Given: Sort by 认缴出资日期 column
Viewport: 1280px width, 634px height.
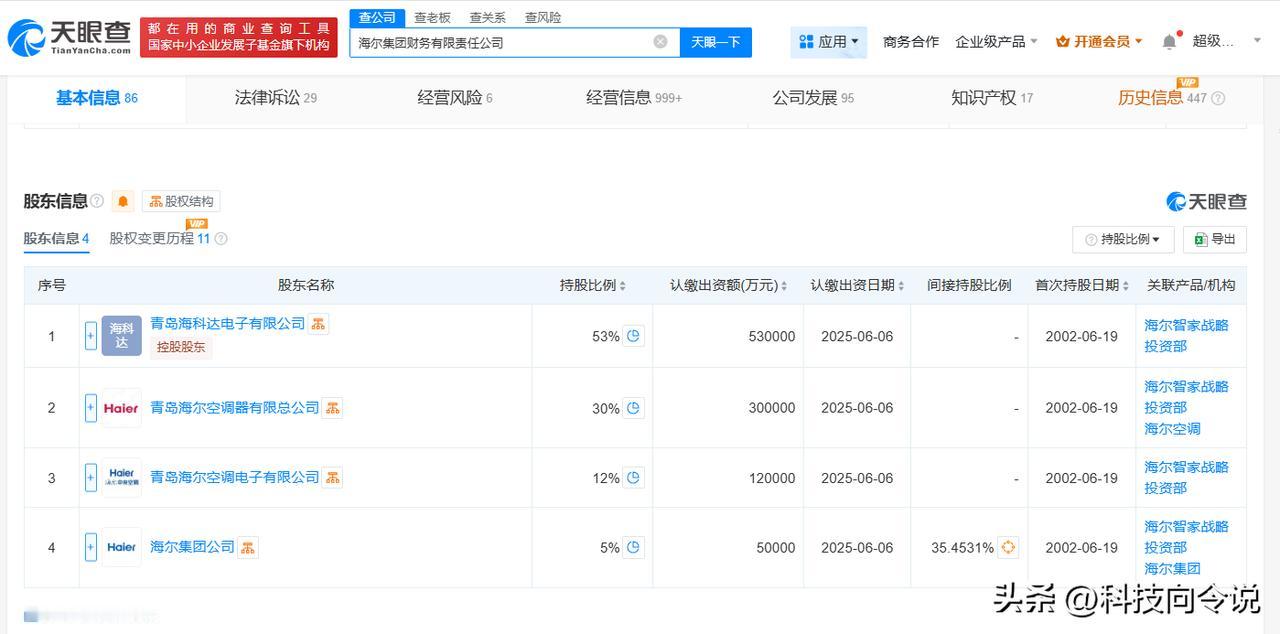Looking at the screenshot, I should (x=857, y=285).
